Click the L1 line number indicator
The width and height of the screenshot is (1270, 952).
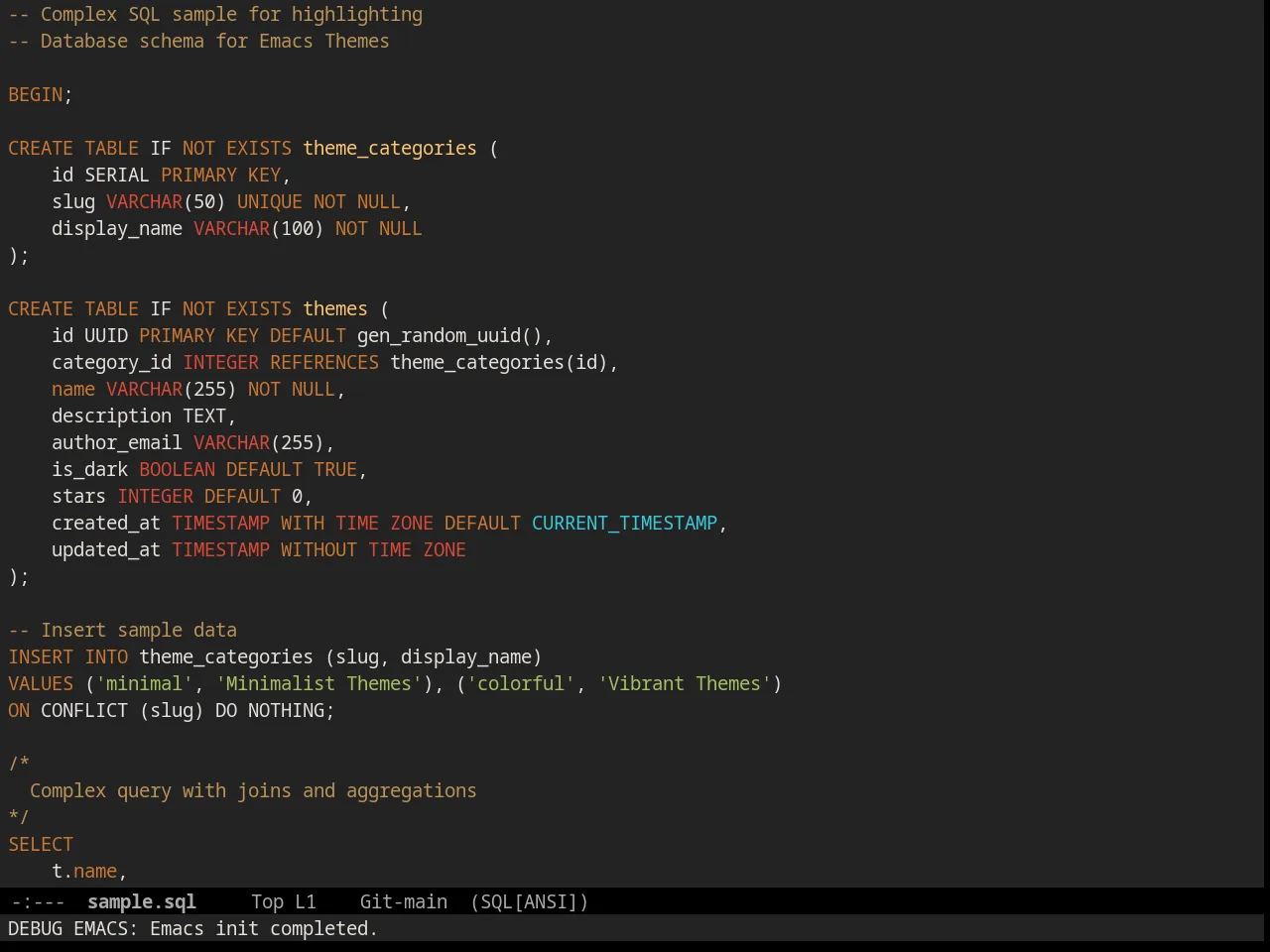tap(305, 901)
